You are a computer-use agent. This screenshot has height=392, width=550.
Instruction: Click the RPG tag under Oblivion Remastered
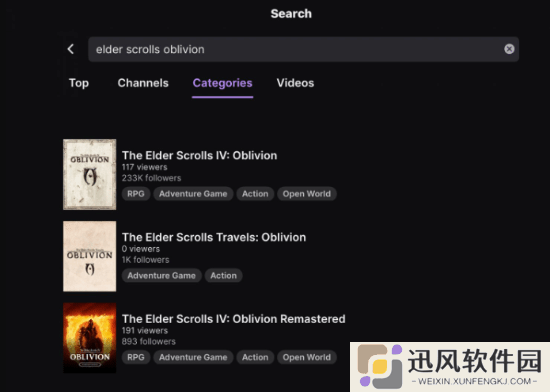[x=136, y=357]
